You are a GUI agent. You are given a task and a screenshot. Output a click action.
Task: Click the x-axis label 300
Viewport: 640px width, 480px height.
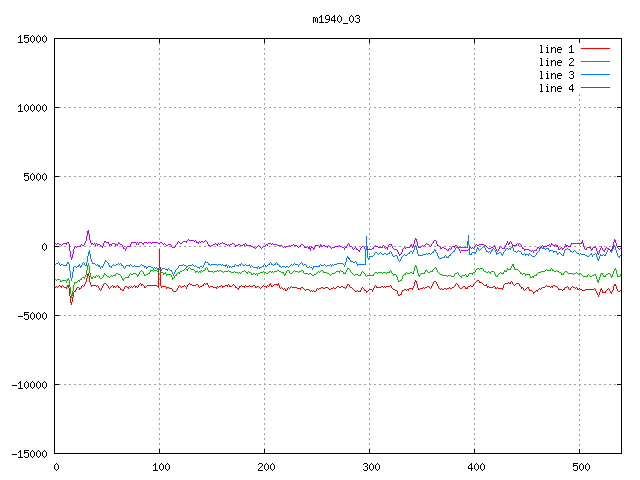pos(371,467)
